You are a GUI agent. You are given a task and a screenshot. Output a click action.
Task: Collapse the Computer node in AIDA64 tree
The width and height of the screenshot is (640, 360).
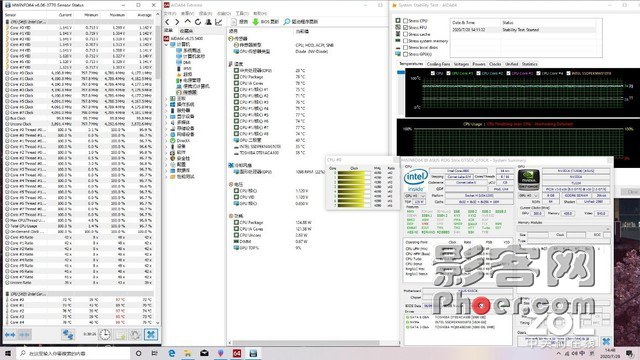point(167,44)
